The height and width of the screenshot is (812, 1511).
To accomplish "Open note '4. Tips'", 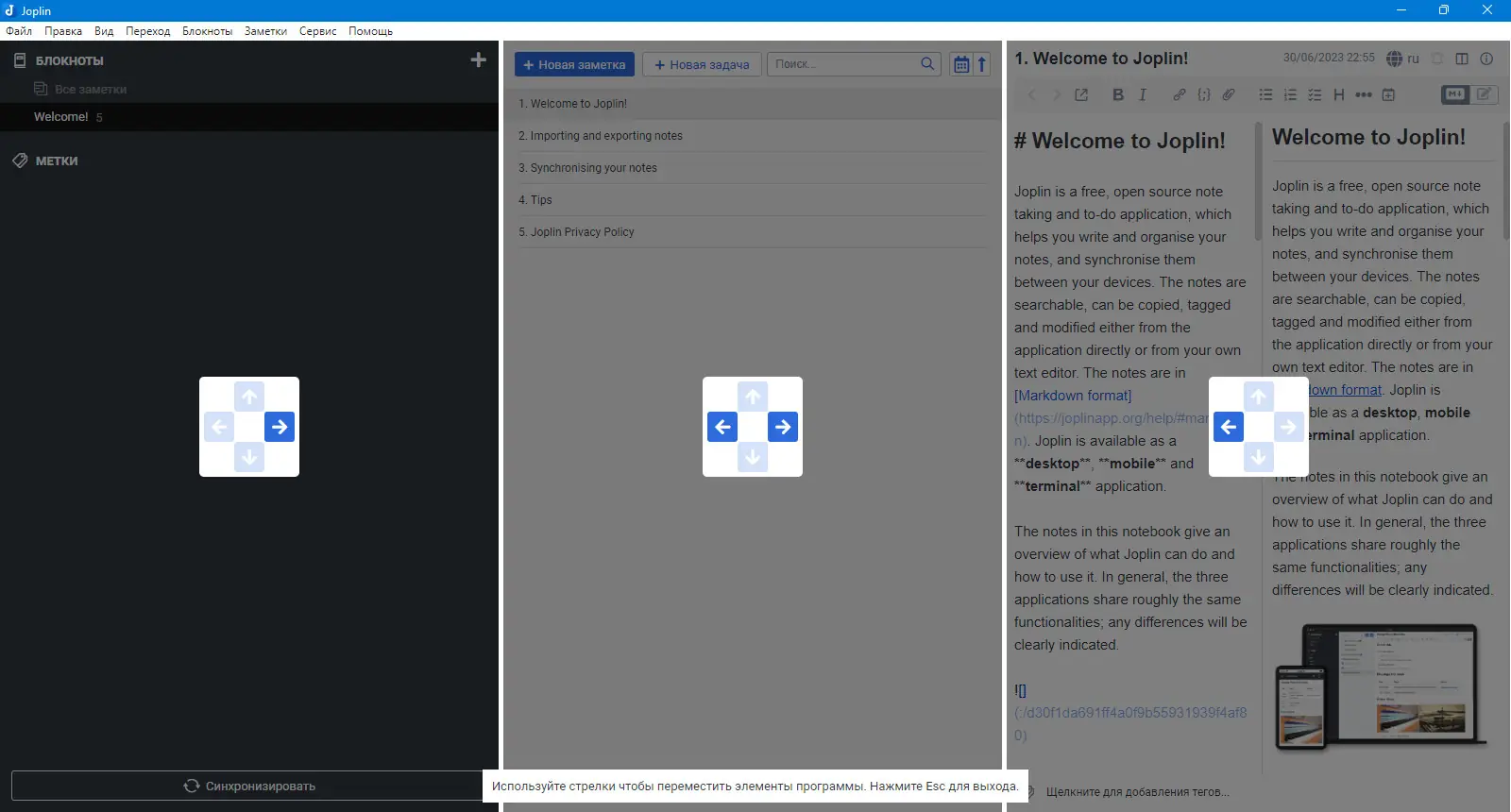I will 753,200.
